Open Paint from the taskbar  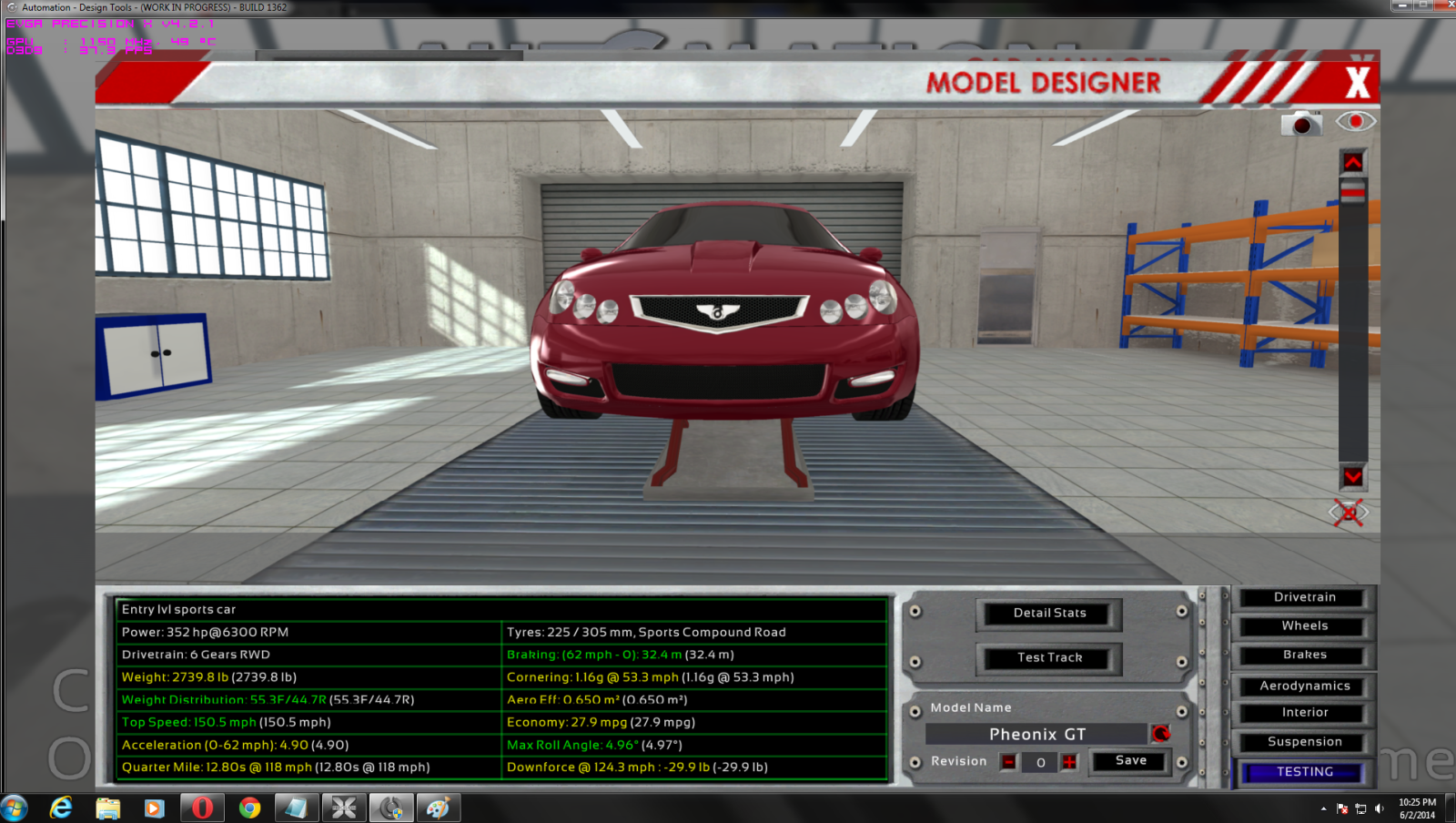[x=438, y=808]
